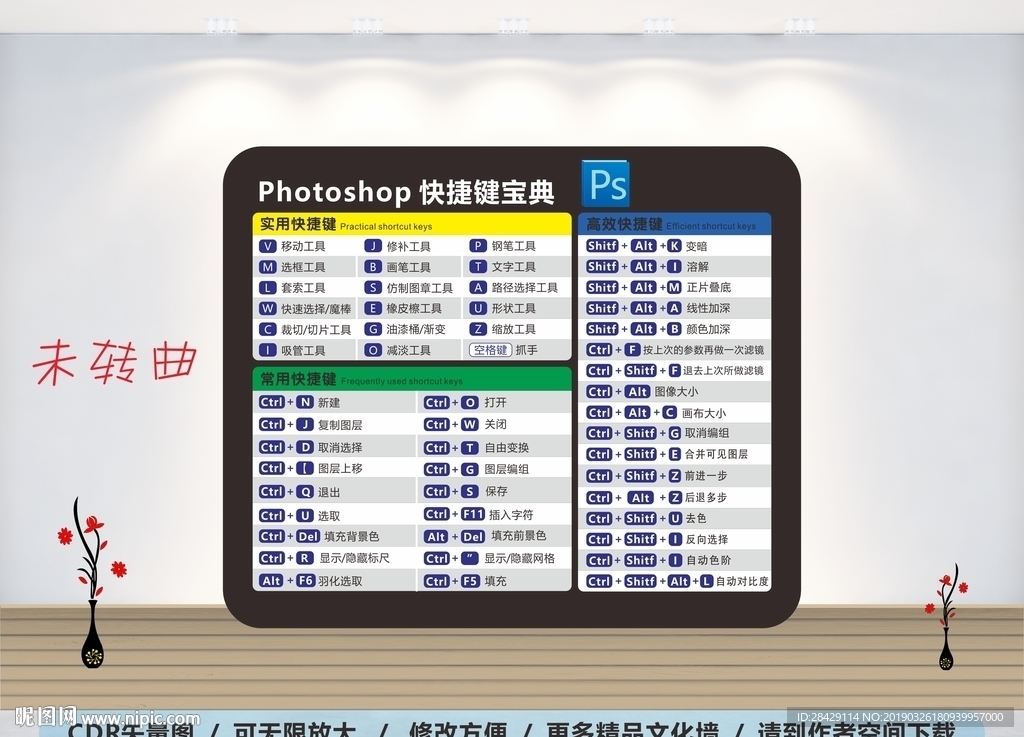Select the T key badge beside 文字工具

click(x=478, y=267)
